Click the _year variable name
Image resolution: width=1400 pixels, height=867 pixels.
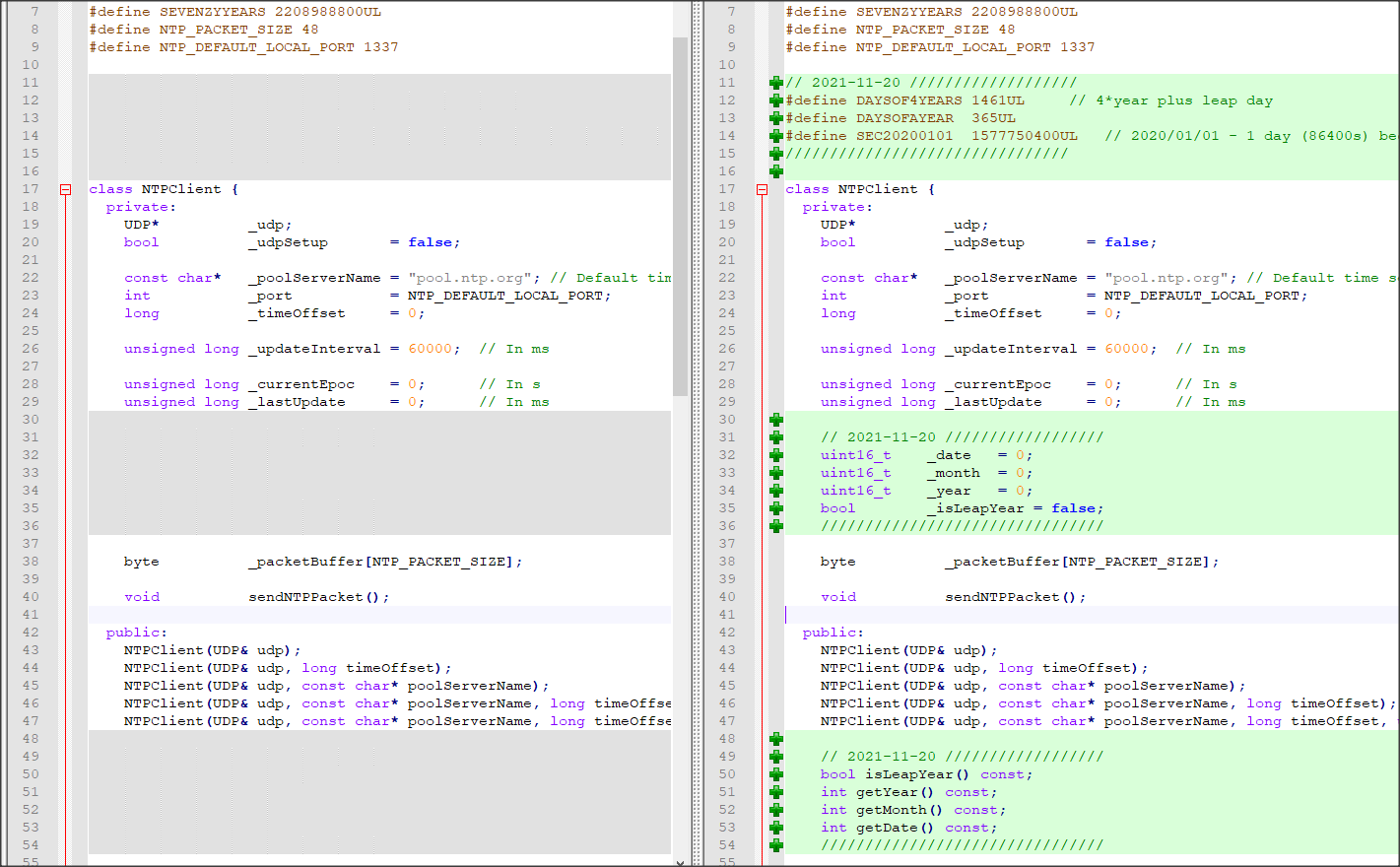949,491
